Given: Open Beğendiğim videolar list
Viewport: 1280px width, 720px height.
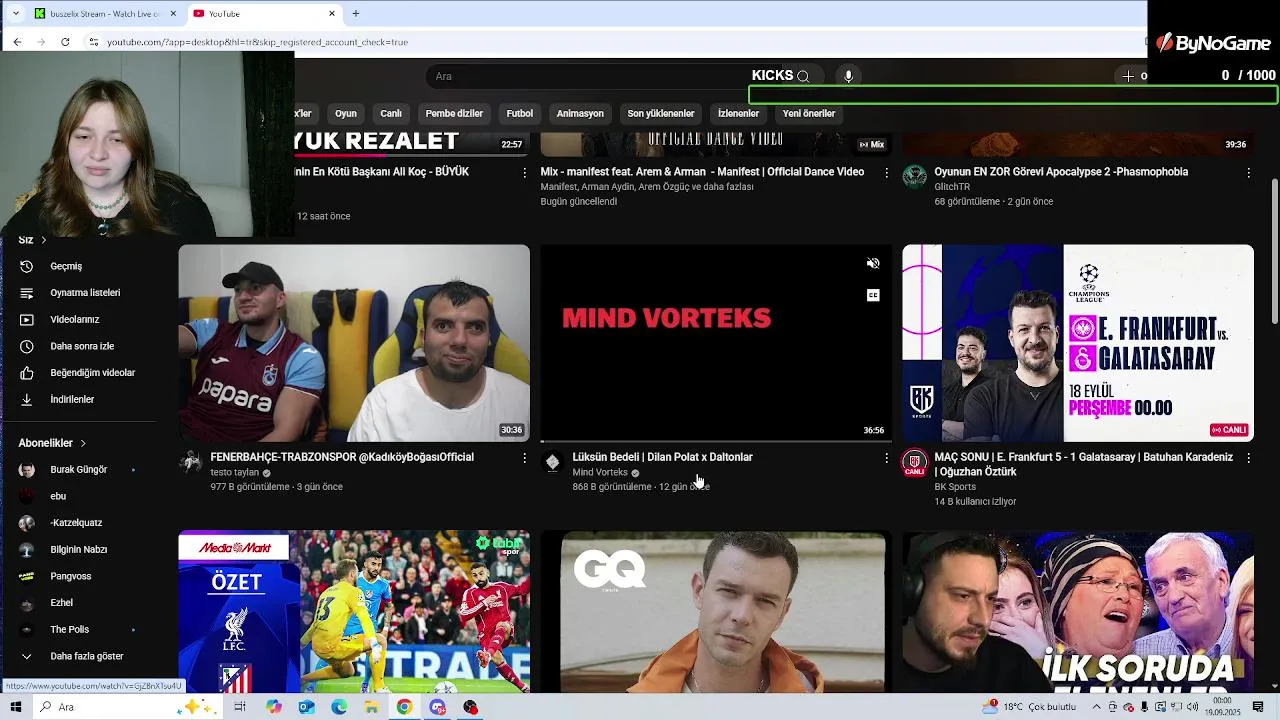Looking at the screenshot, I should 92,373.
